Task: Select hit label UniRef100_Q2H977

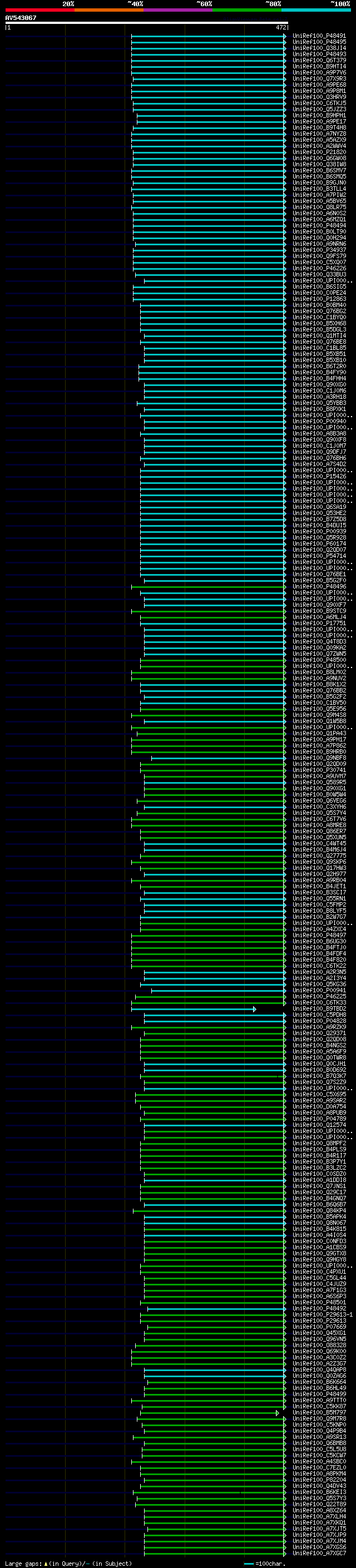Action: pos(319,873)
